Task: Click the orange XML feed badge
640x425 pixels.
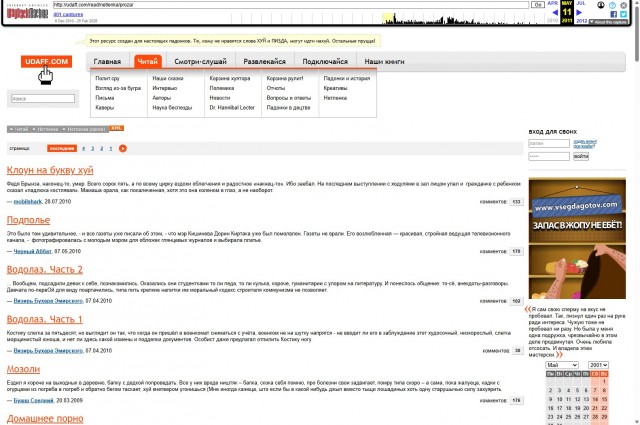Action: click(x=116, y=128)
